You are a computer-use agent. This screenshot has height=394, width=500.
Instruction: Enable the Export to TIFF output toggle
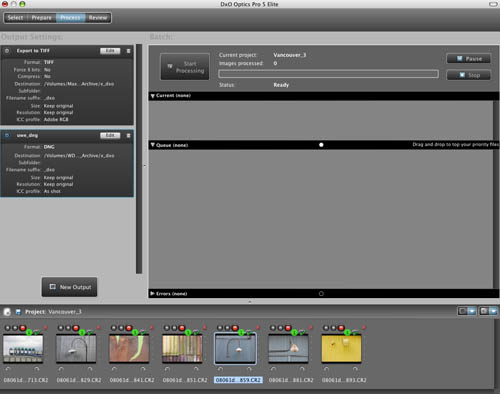[x=7, y=51]
